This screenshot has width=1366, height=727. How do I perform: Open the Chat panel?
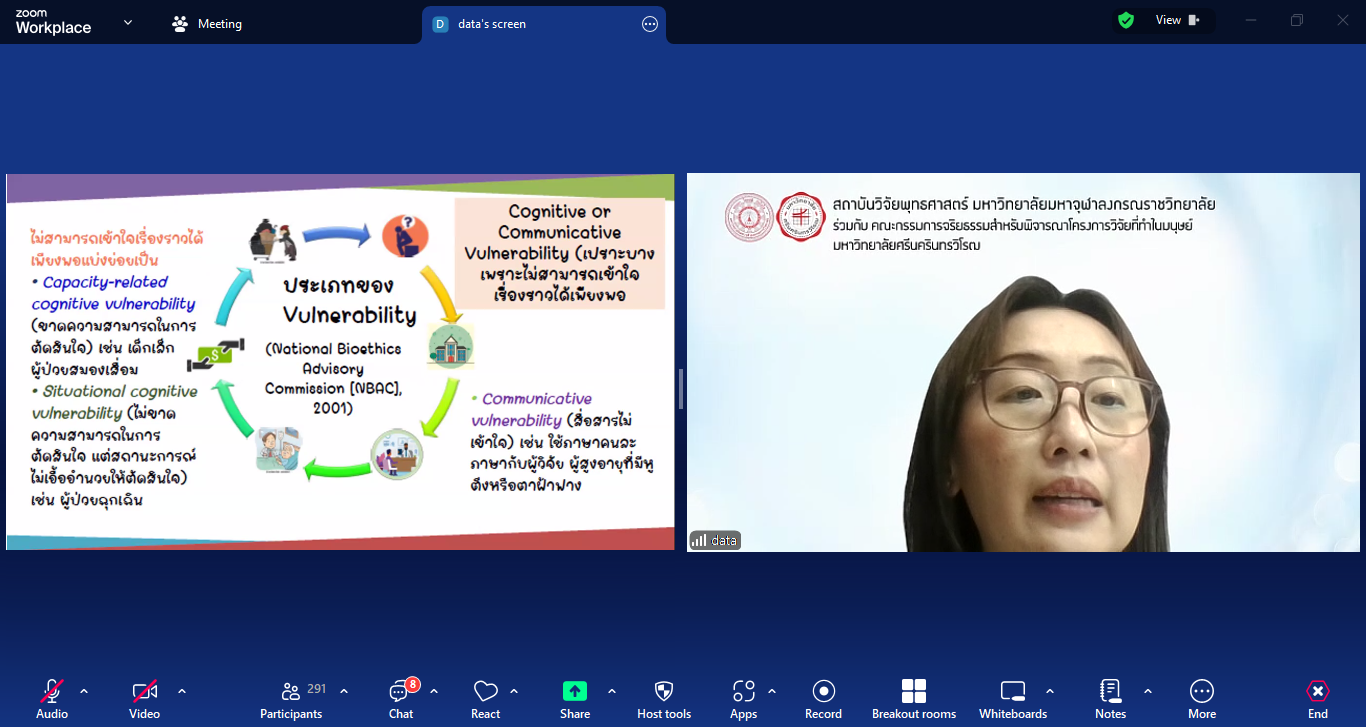(401, 692)
